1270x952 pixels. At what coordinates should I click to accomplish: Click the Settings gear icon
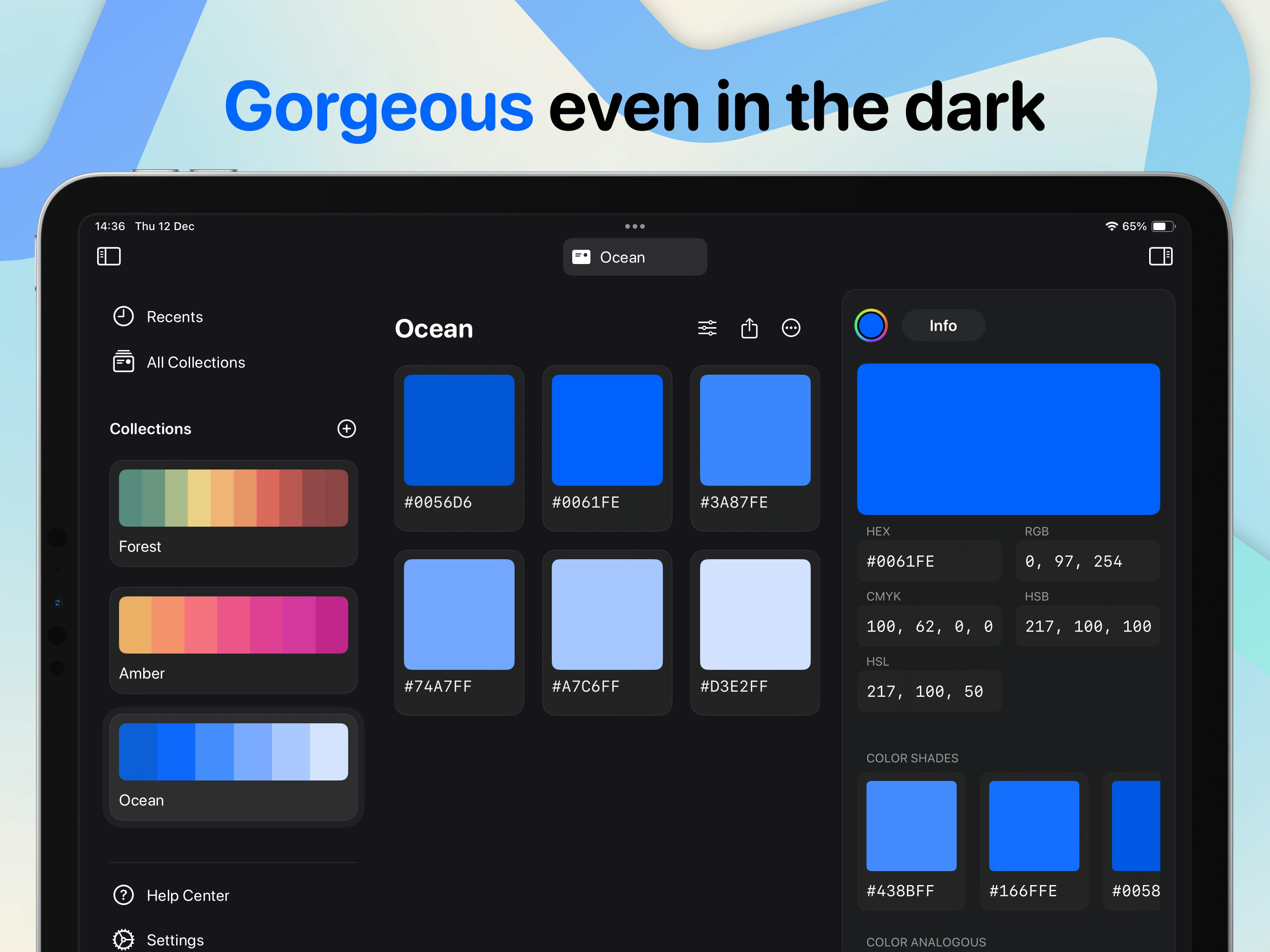[124, 940]
